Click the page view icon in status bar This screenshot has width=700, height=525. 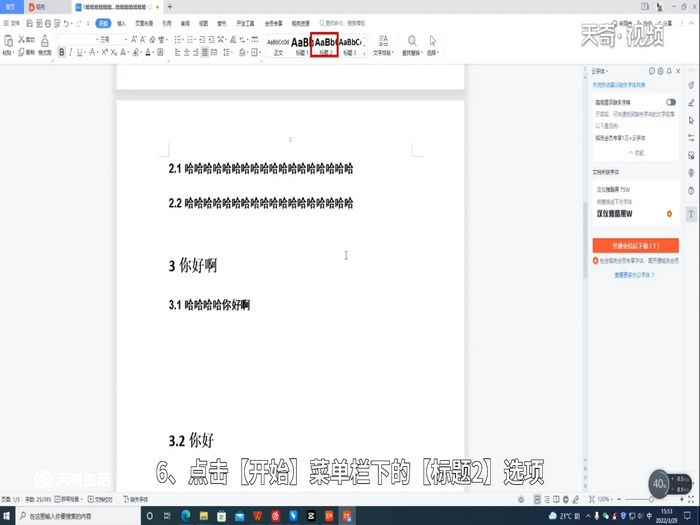tap(538, 499)
